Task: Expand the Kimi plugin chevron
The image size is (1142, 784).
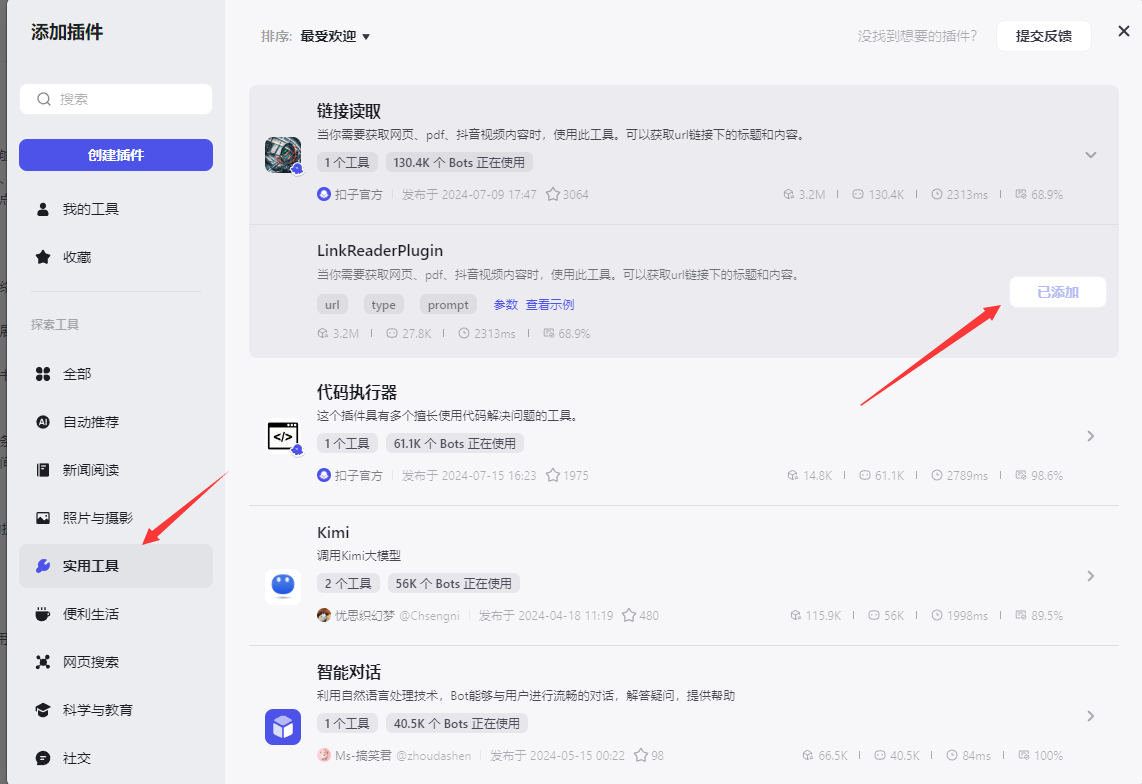Action: [x=1090, y=576]
